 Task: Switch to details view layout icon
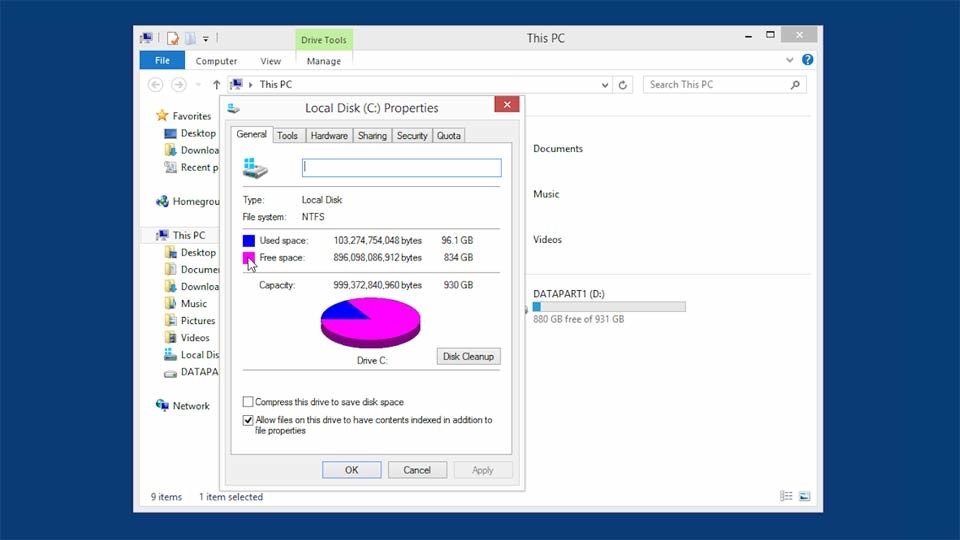click(786, 496)
